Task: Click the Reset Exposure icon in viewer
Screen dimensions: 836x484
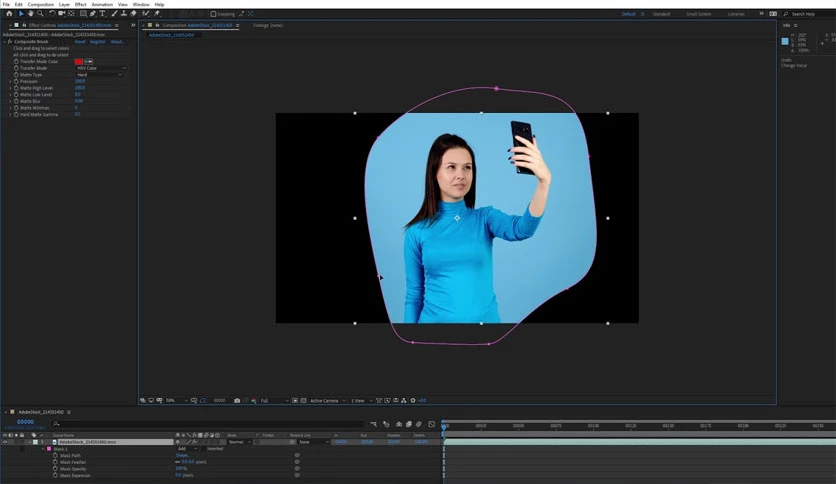Action: pos(413,400)
